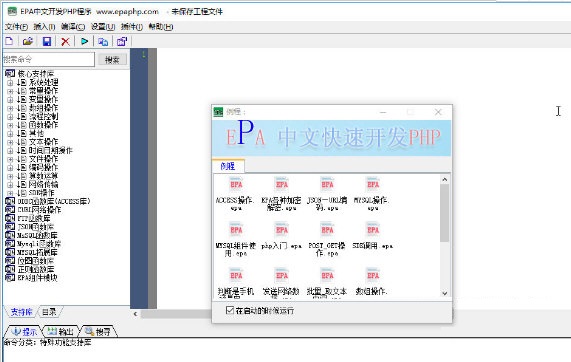This screenshot has width=571, height=362.
Task: Open the SDK调用.epa example icon
Action: pyautogui.click(x=373, y=230)
